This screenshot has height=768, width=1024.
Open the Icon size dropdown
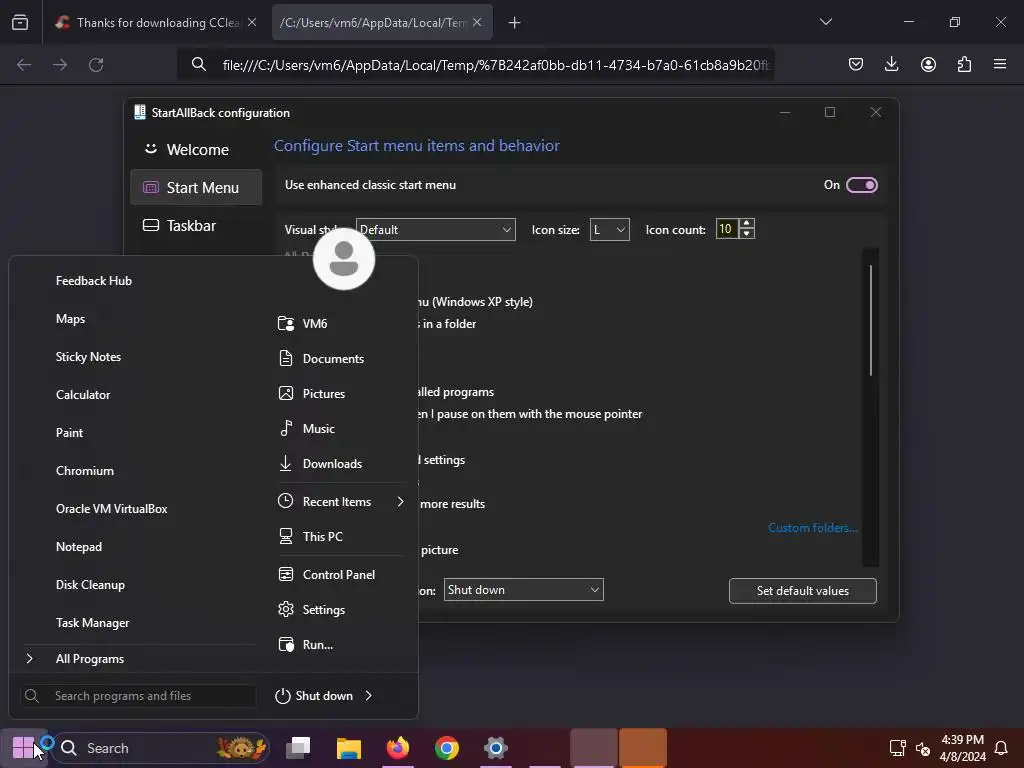click(609, 230)
